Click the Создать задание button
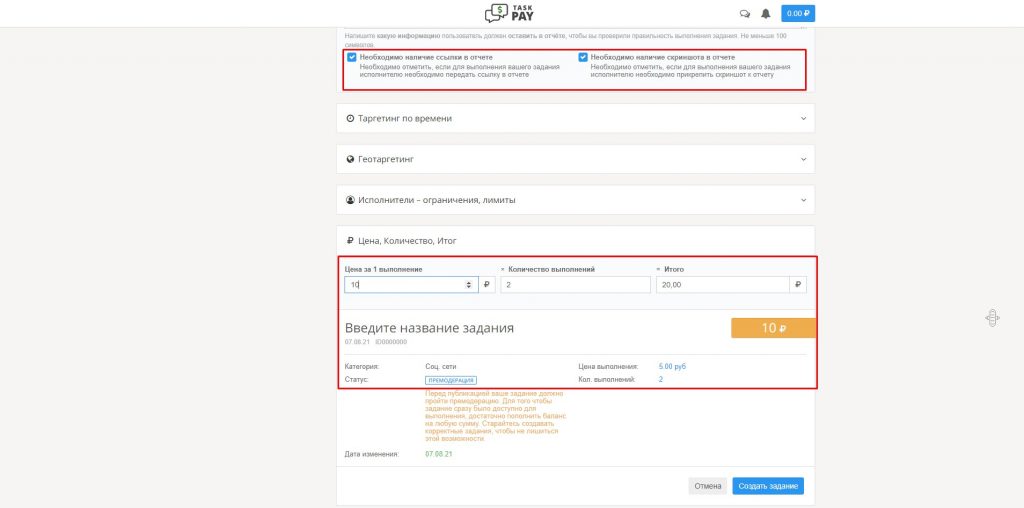 (768, 486)
